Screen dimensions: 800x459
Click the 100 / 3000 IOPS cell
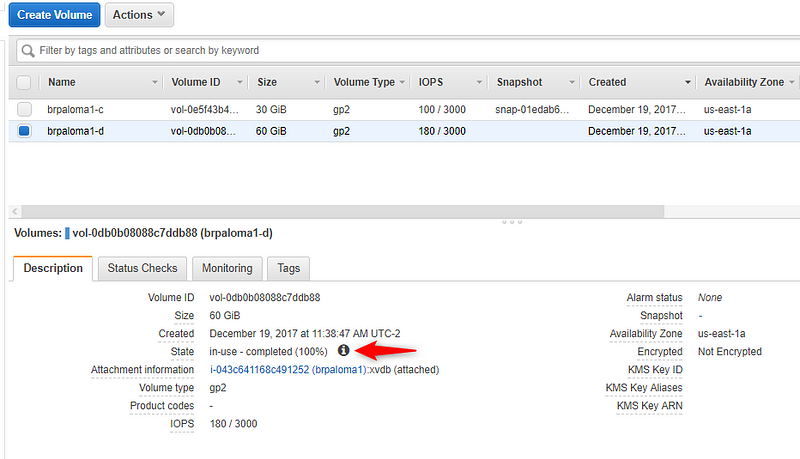(442, 110)
